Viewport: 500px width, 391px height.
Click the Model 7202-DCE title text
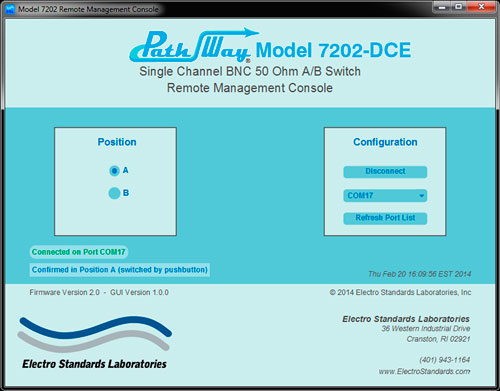(333, 50)
